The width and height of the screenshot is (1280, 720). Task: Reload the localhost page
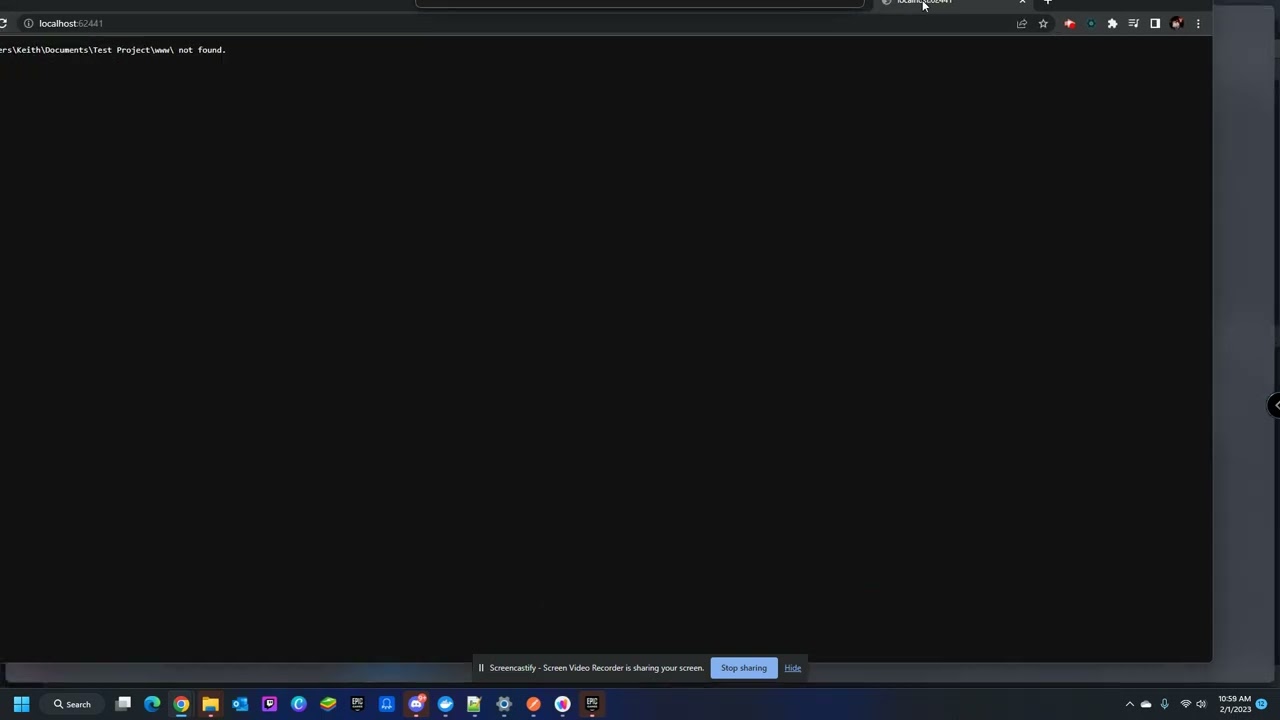(x=3, y=23)
